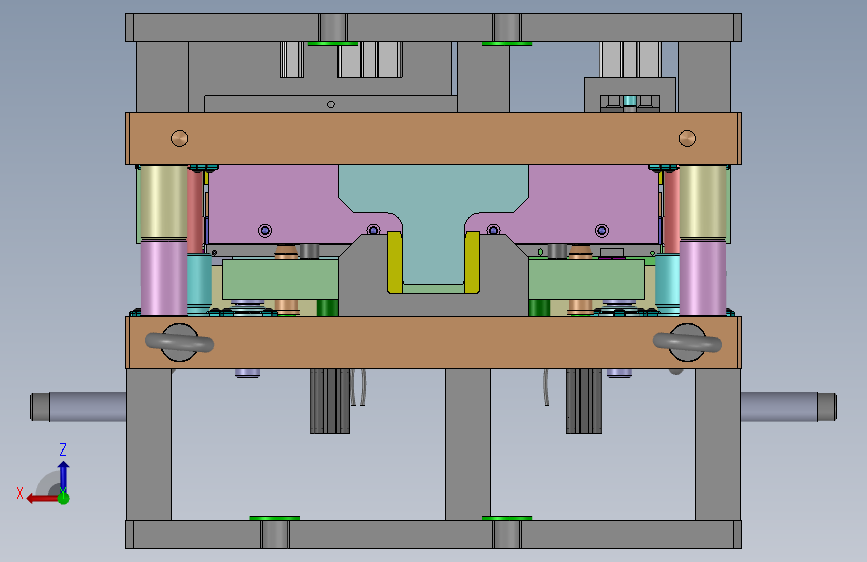Select the gray cavity block under the core
The width and height of the screenshot is (867, 562).
pyautogui.click(x=433, y=304)
